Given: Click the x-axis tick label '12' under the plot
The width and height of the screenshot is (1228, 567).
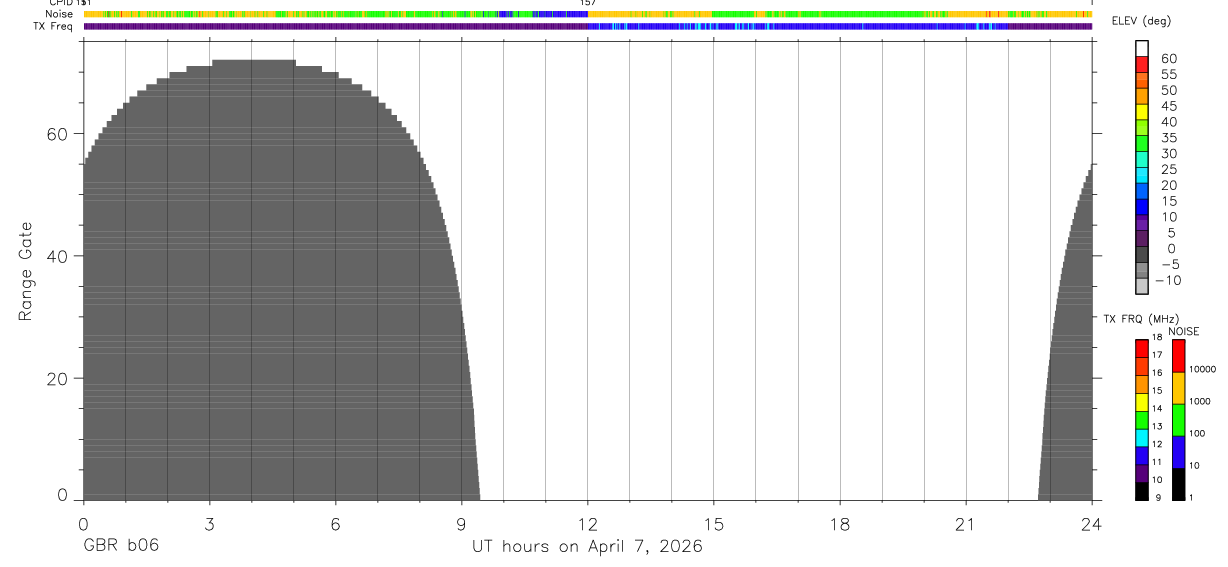Looking at the screenshot, I should 588,524.
